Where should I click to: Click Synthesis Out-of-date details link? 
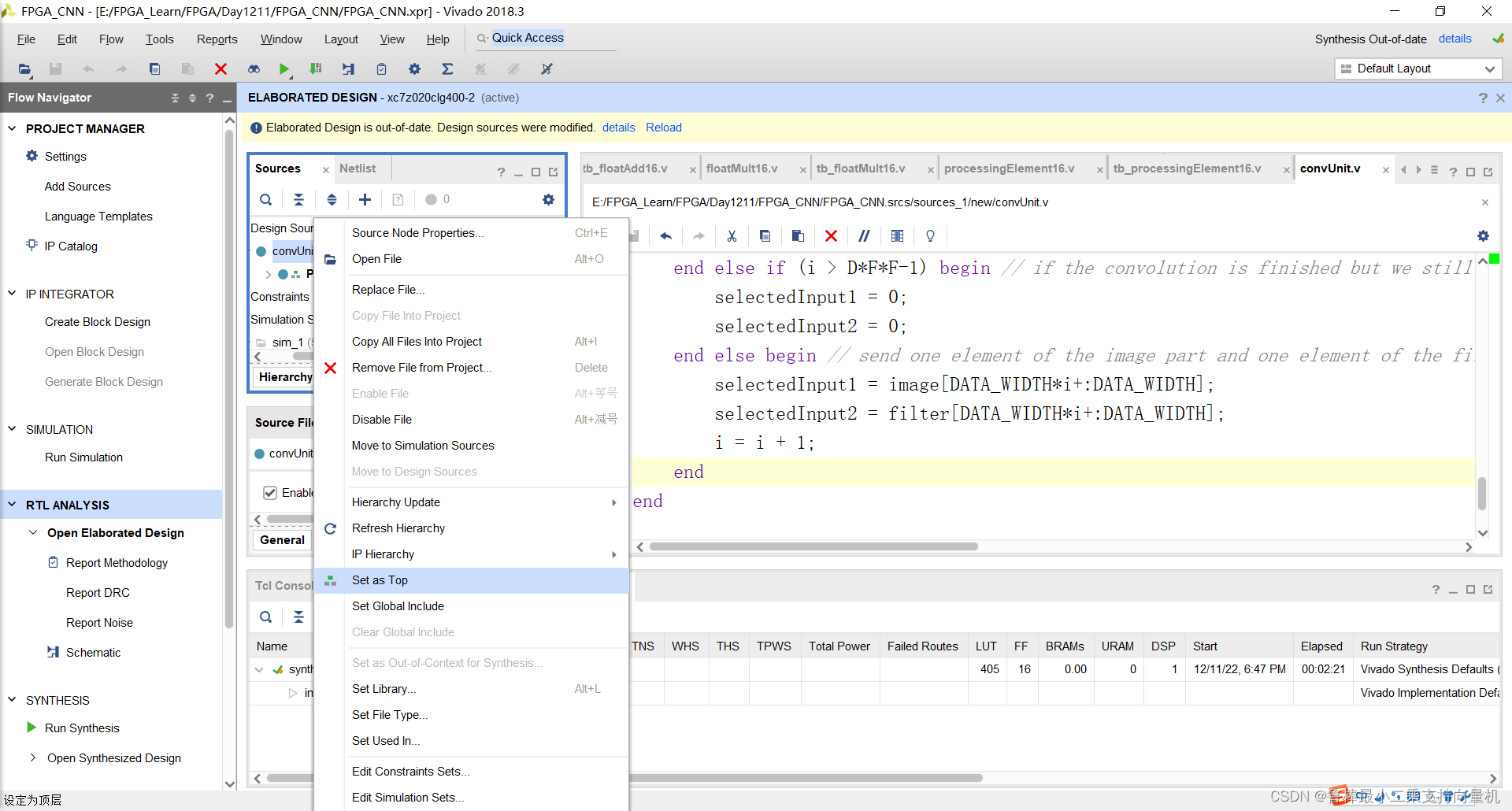(x=1455, y=39)
